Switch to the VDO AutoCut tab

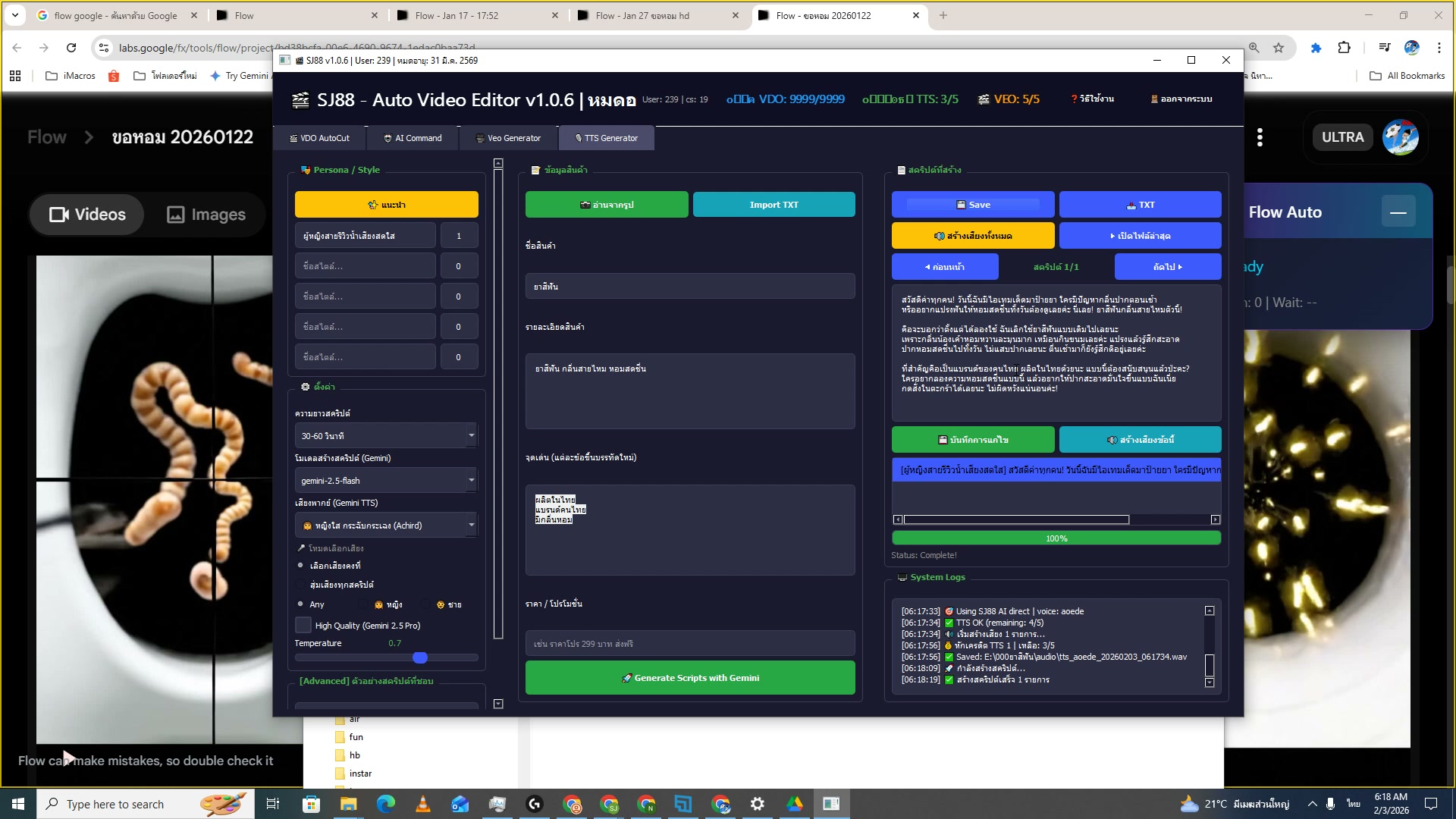[319, 138]
